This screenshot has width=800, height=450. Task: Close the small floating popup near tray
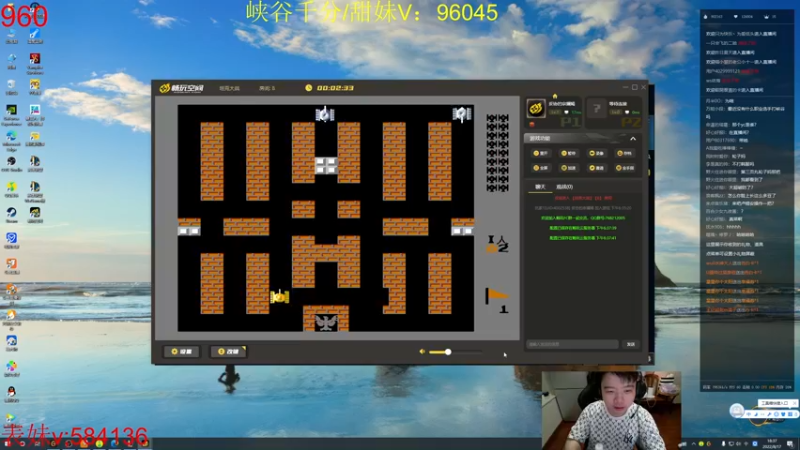(x=794, y=403)
